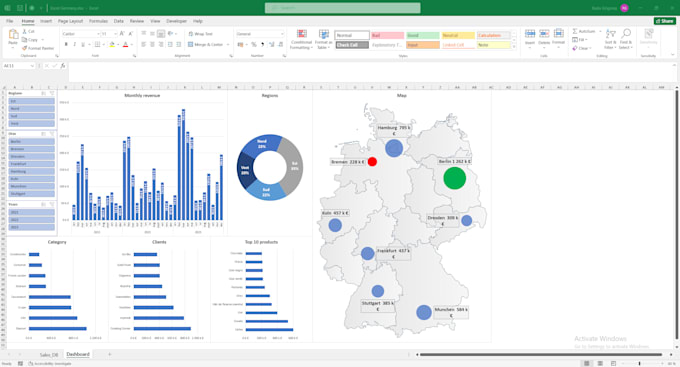Screen dimensions: 680x367
Task: Select the Frankfurt slicer button
Action: [x=32, y=164]
